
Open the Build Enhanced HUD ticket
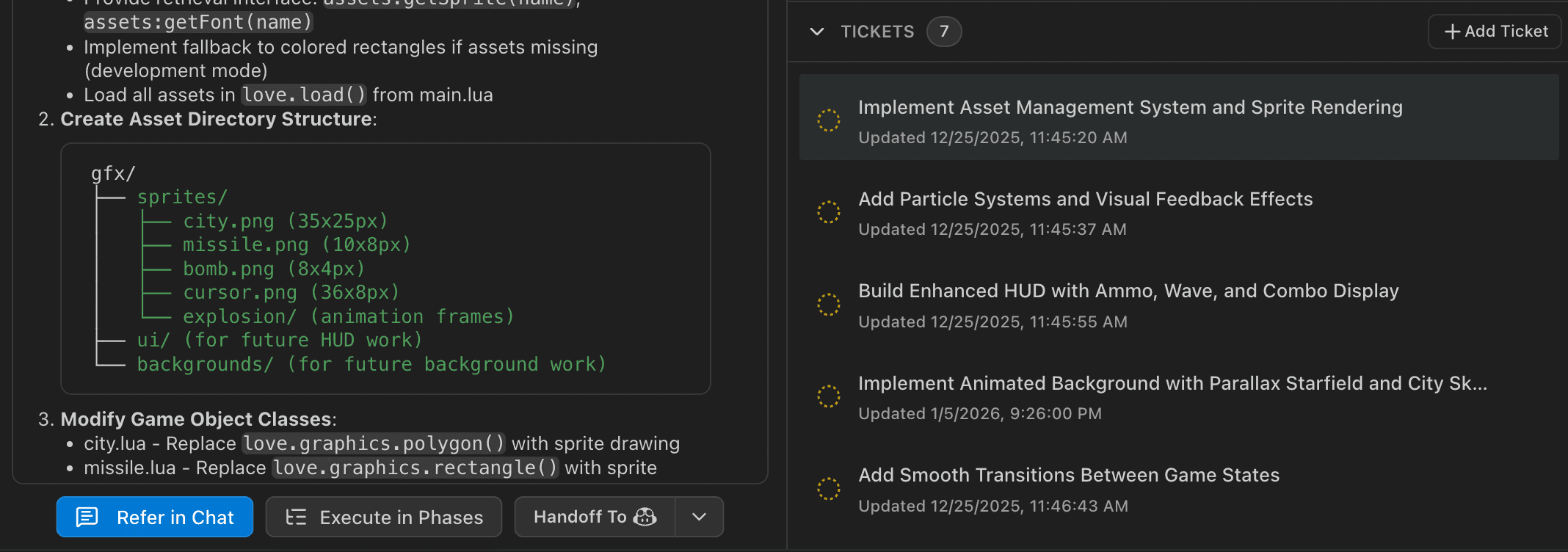(1128, 291)
